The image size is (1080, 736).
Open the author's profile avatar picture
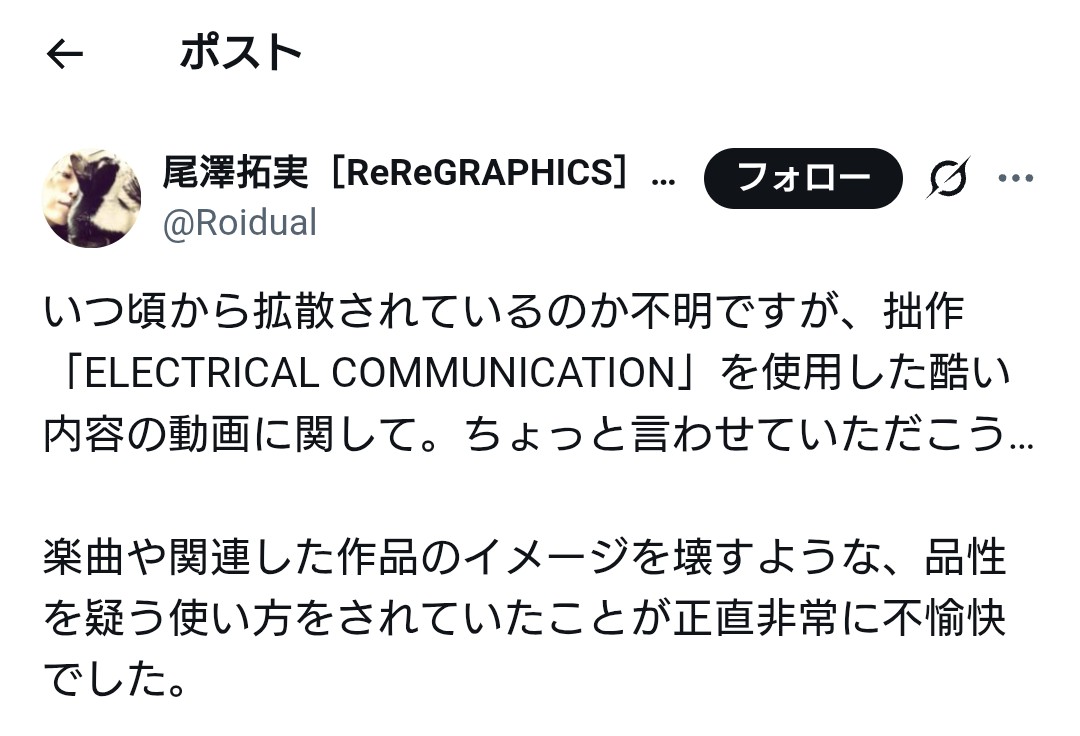[92, 199]
